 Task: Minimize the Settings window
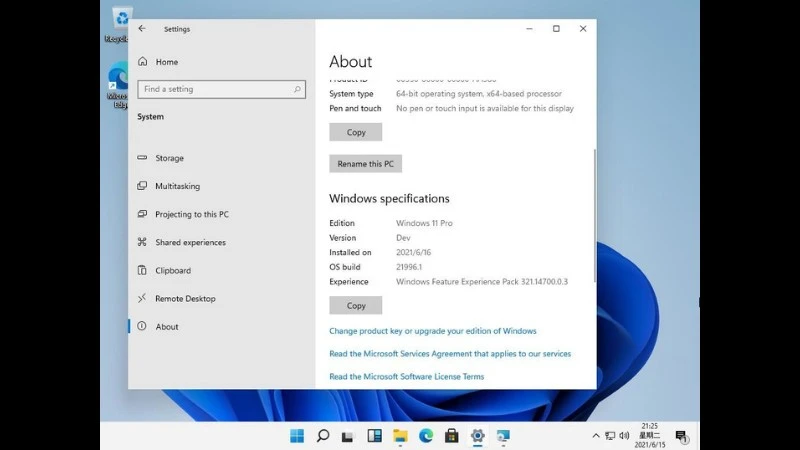pyautogui.click(x=530, y=29)
